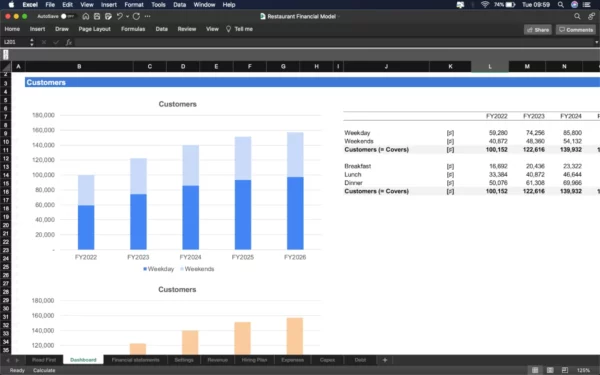
Task: Open the Formulas ribbon tab
Action: 133,29
